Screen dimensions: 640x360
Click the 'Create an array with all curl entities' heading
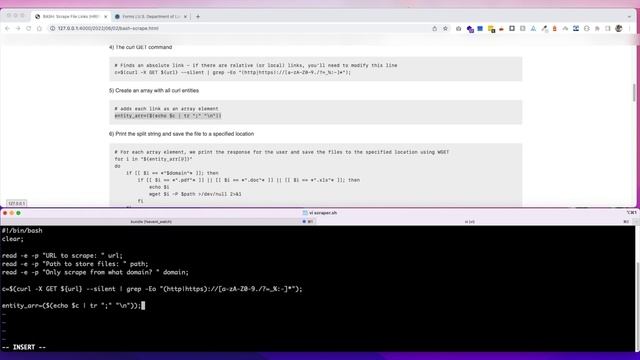click(154, 91)
